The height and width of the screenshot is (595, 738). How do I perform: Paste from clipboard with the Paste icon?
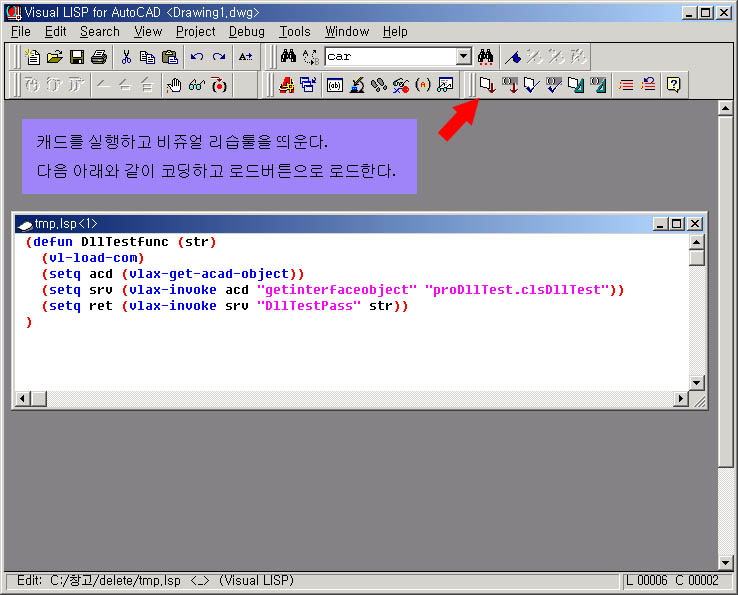click(170, 57)
